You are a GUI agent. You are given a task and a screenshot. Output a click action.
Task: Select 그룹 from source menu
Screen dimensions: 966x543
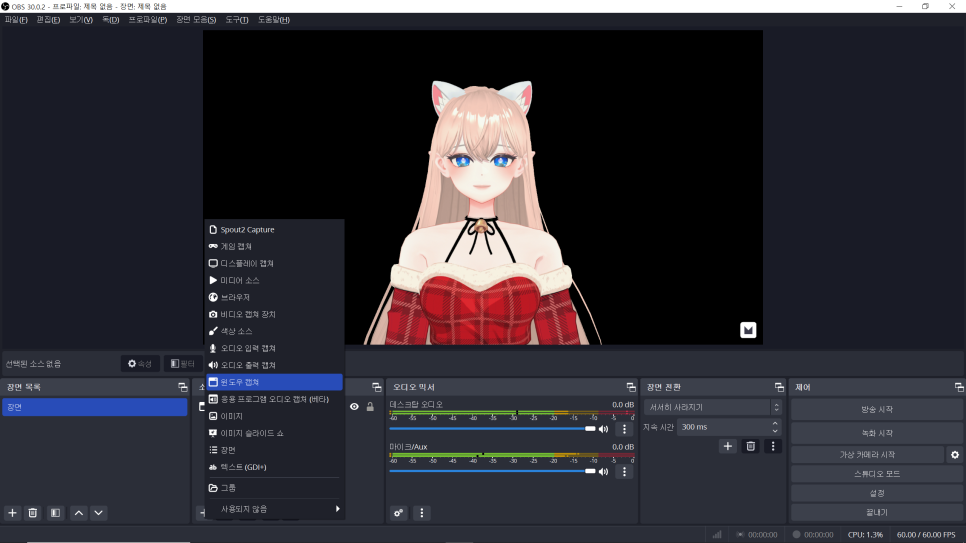pyautogui.click(x=274, y=488)
